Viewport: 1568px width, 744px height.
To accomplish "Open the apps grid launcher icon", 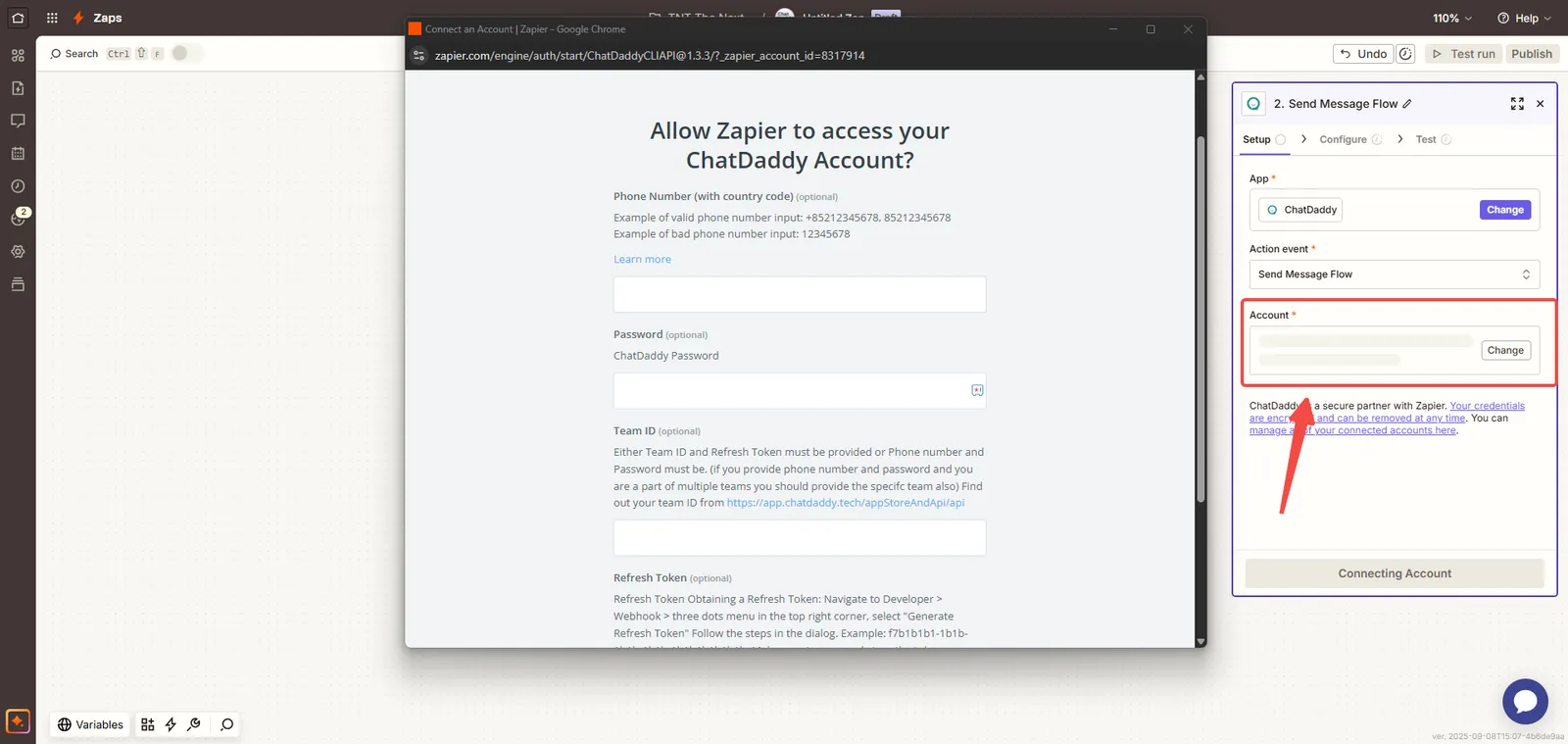I will click(x=52, y=18).
